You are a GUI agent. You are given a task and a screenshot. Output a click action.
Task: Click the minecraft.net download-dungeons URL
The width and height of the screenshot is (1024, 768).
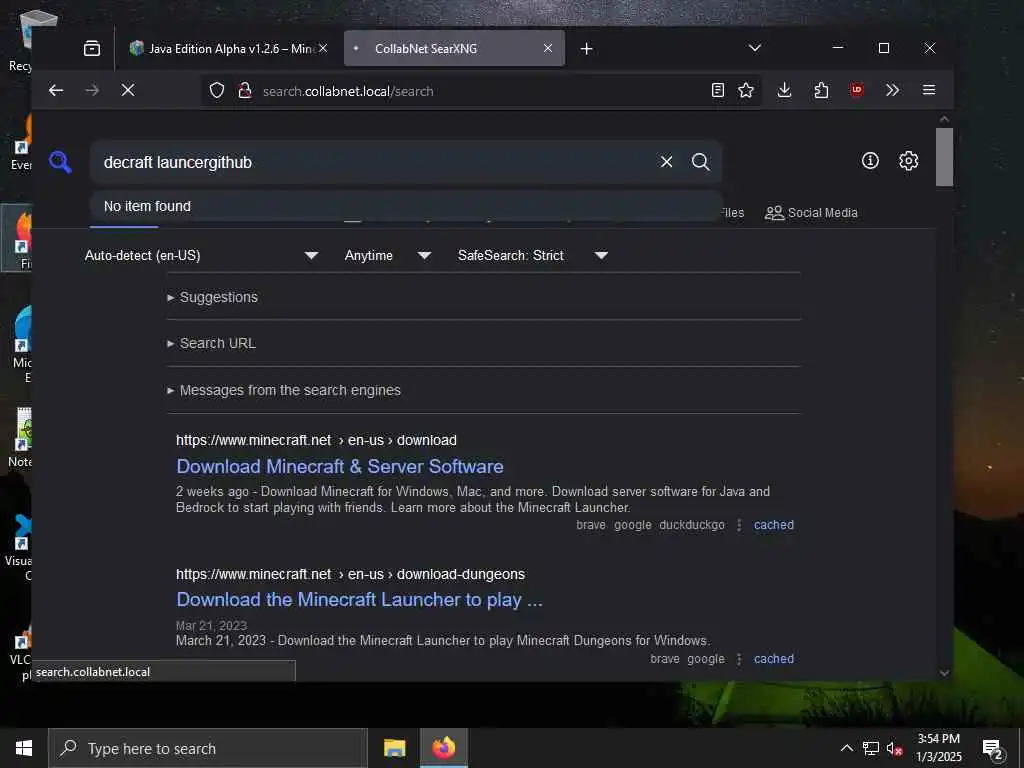coord(350,574)
